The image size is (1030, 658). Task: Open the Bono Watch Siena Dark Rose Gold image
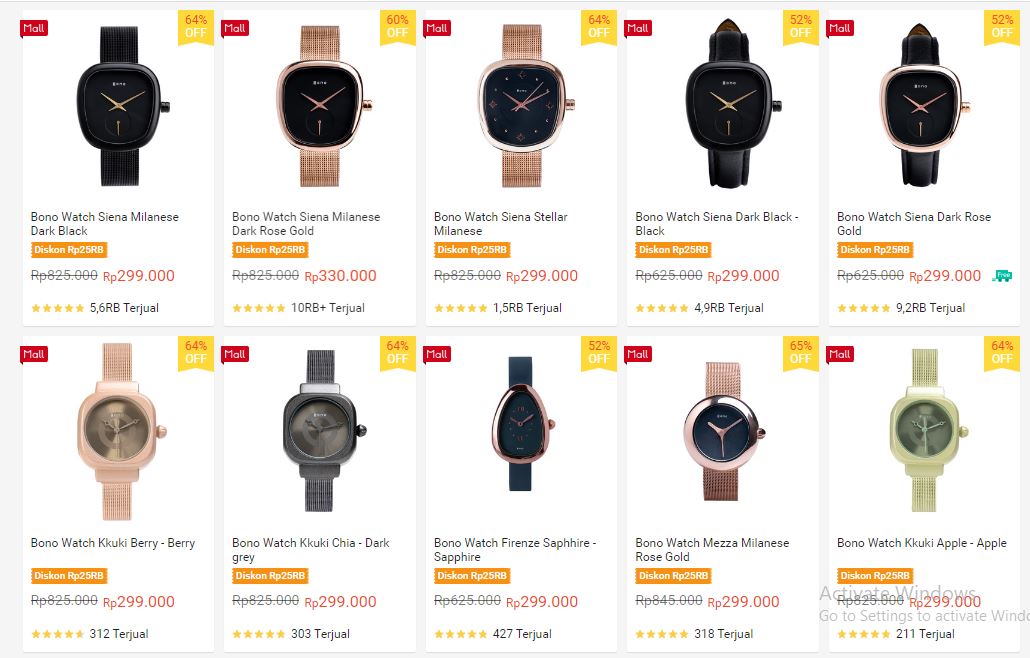924,105
